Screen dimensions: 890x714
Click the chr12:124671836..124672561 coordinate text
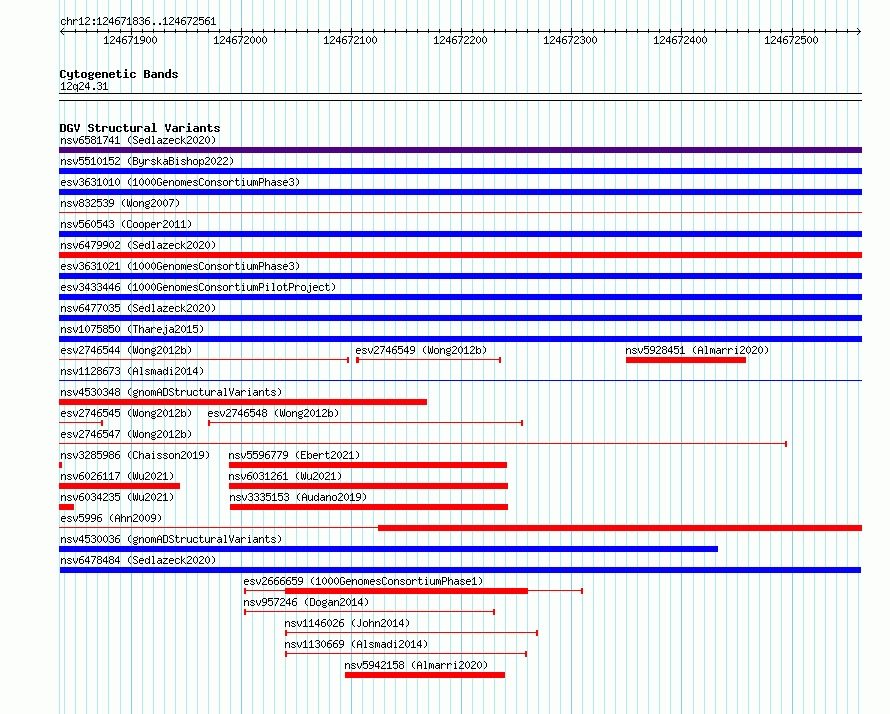coord(138,22)
